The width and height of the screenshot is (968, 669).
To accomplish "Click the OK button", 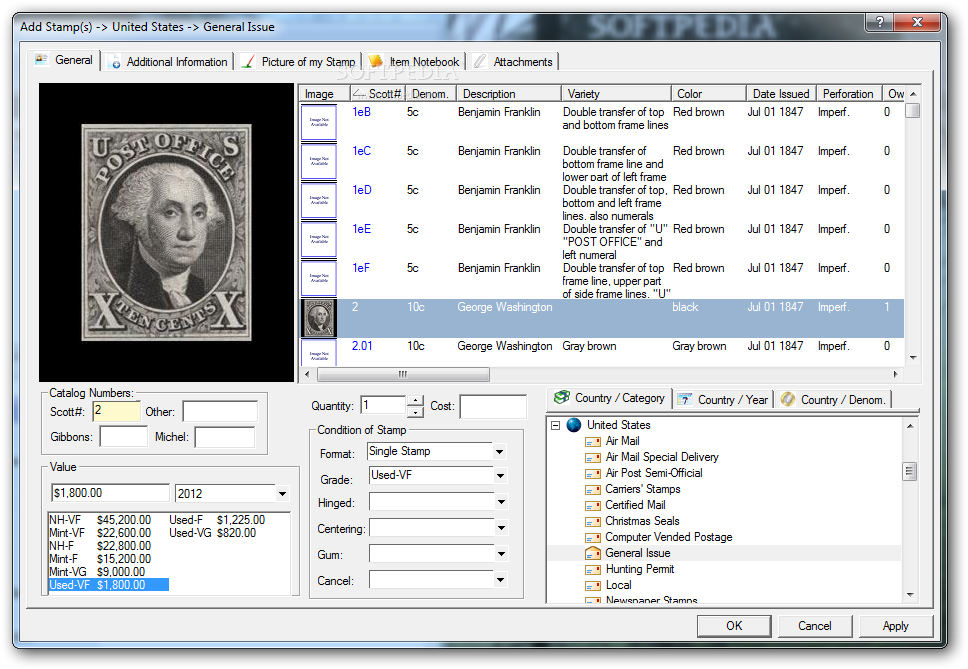I will 734,626.
